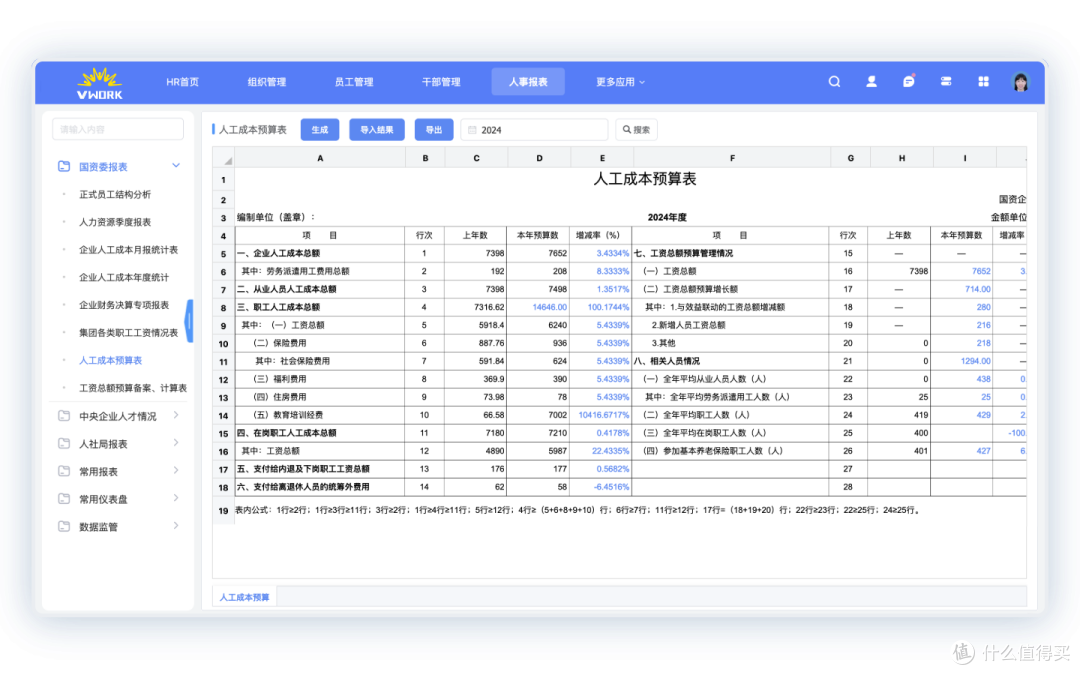Image resolution: width=1080 pixels, height=675 pixels.
Task: Select 人工成本预算表 in sidebar
Action: pos(110,360)
